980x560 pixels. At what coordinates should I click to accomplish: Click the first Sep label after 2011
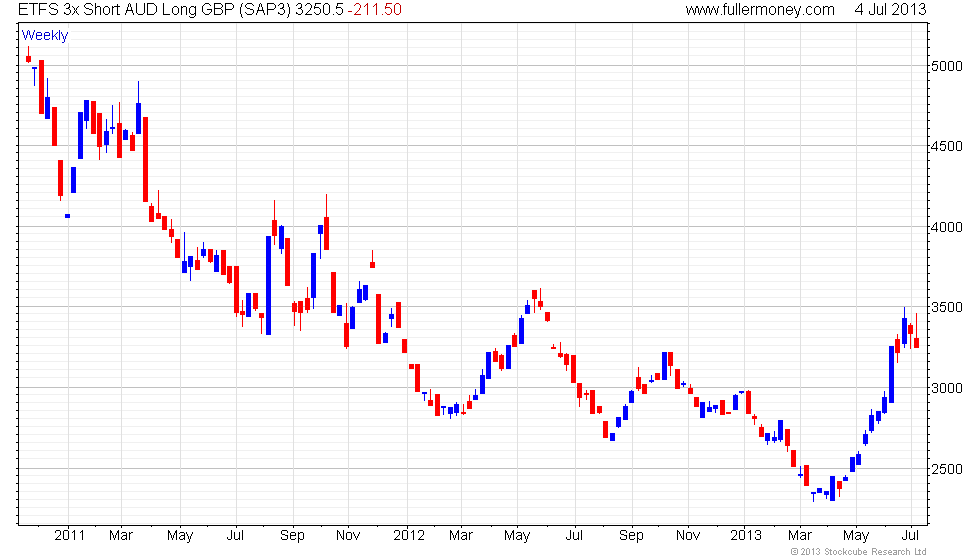(292, 536)
